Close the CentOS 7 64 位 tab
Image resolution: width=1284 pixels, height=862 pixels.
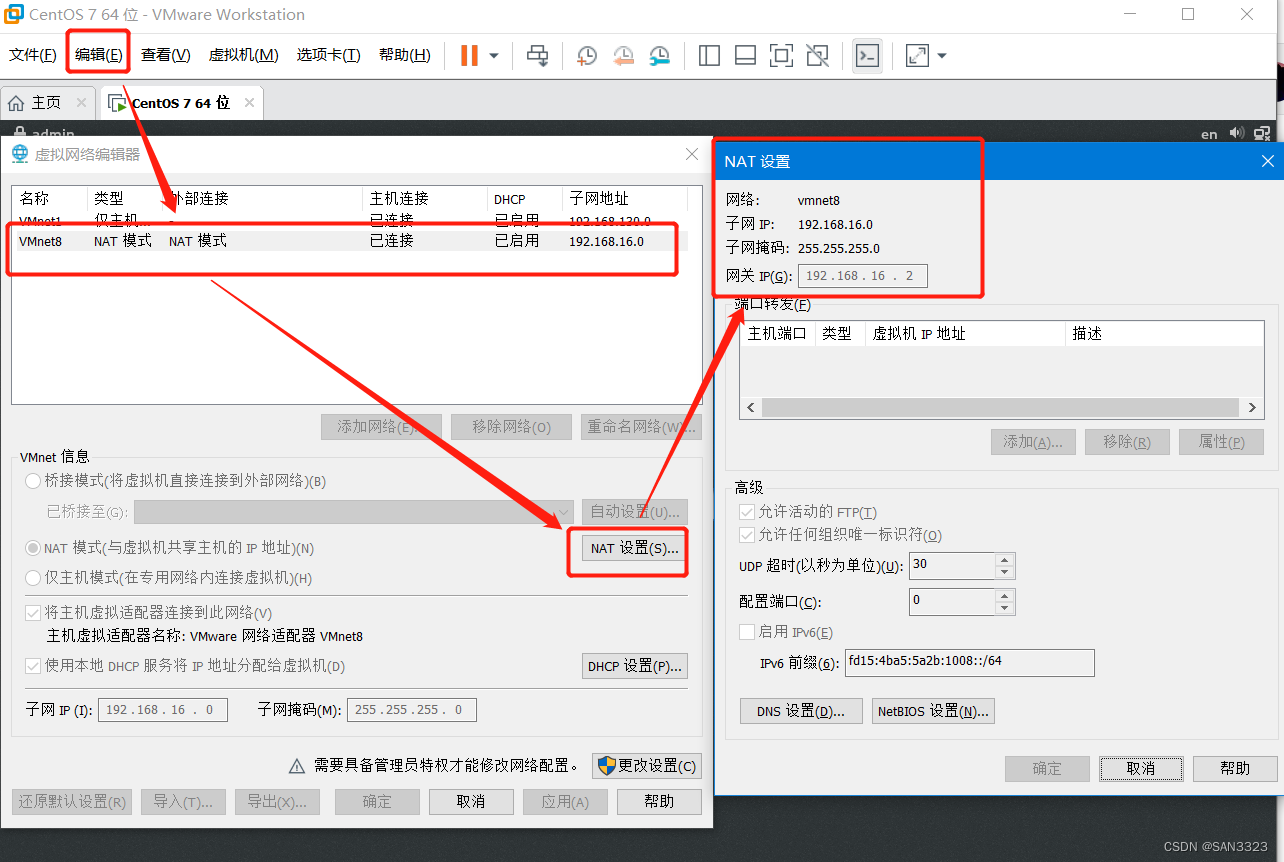pyautogui.click(x=249, y=102)
